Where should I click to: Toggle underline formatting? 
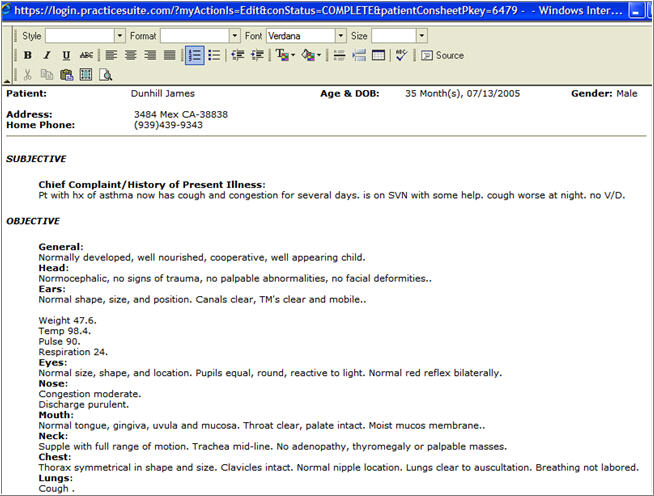(x=66, y=55)
